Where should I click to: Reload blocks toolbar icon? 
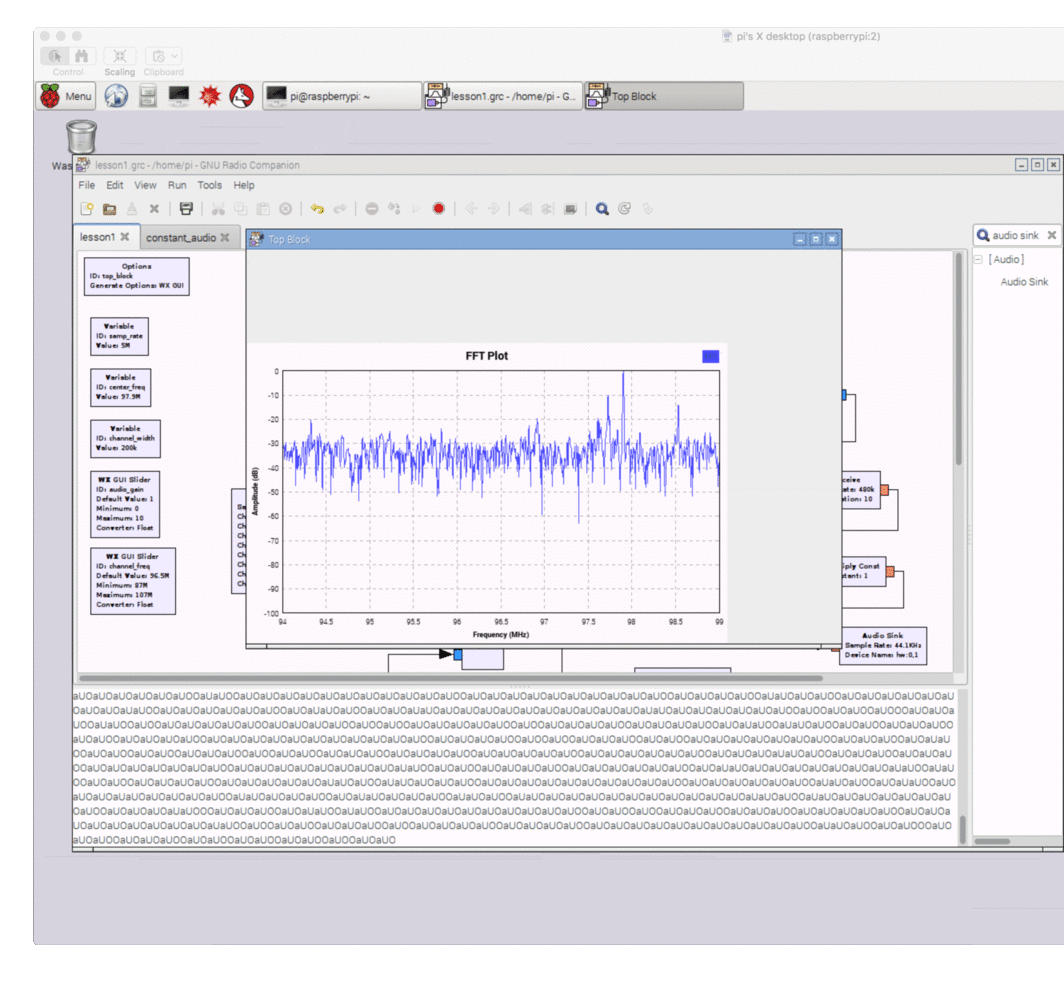click(x=625, y=209)
